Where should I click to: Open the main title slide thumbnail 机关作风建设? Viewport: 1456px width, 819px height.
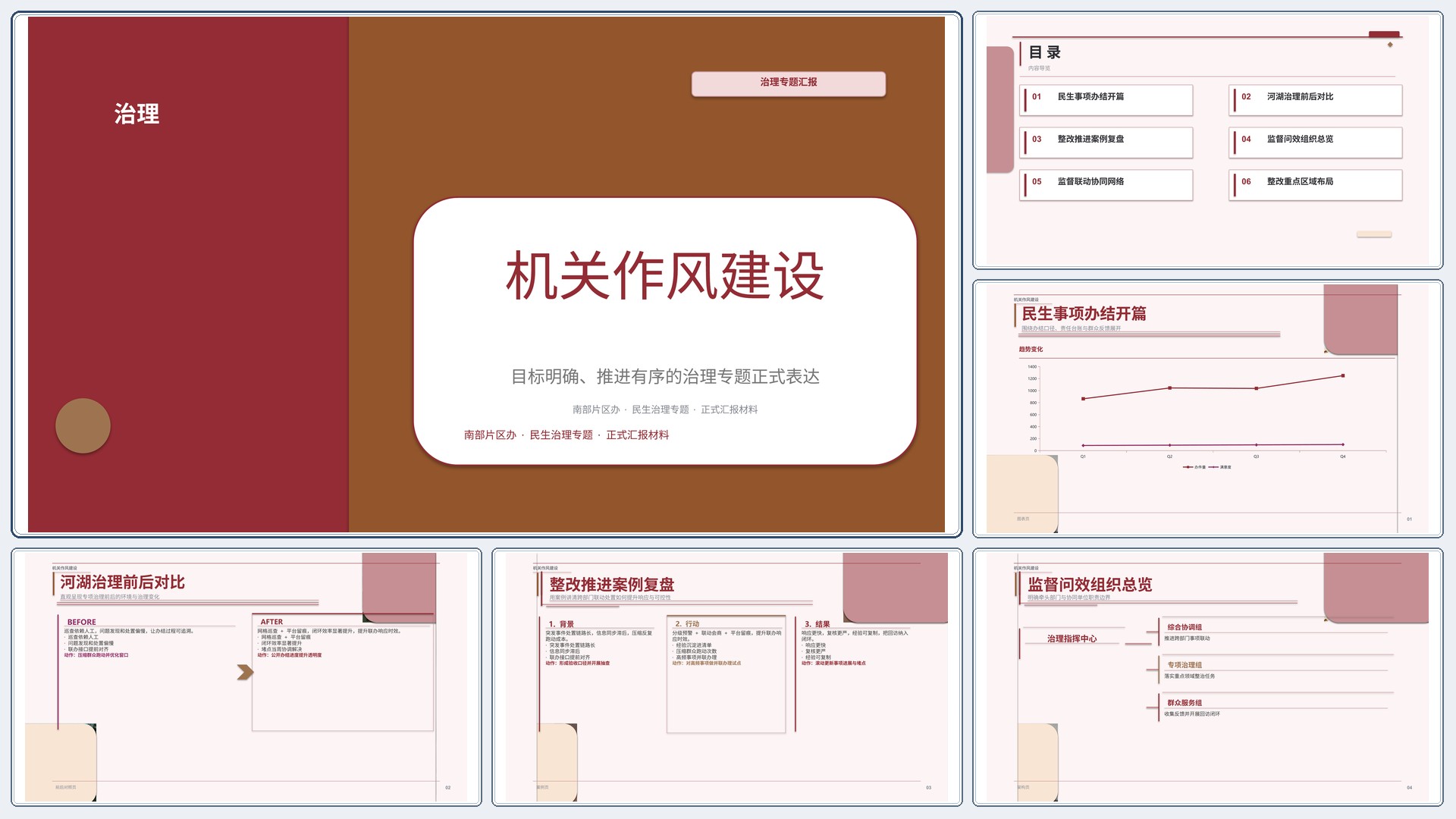[486, 274]
